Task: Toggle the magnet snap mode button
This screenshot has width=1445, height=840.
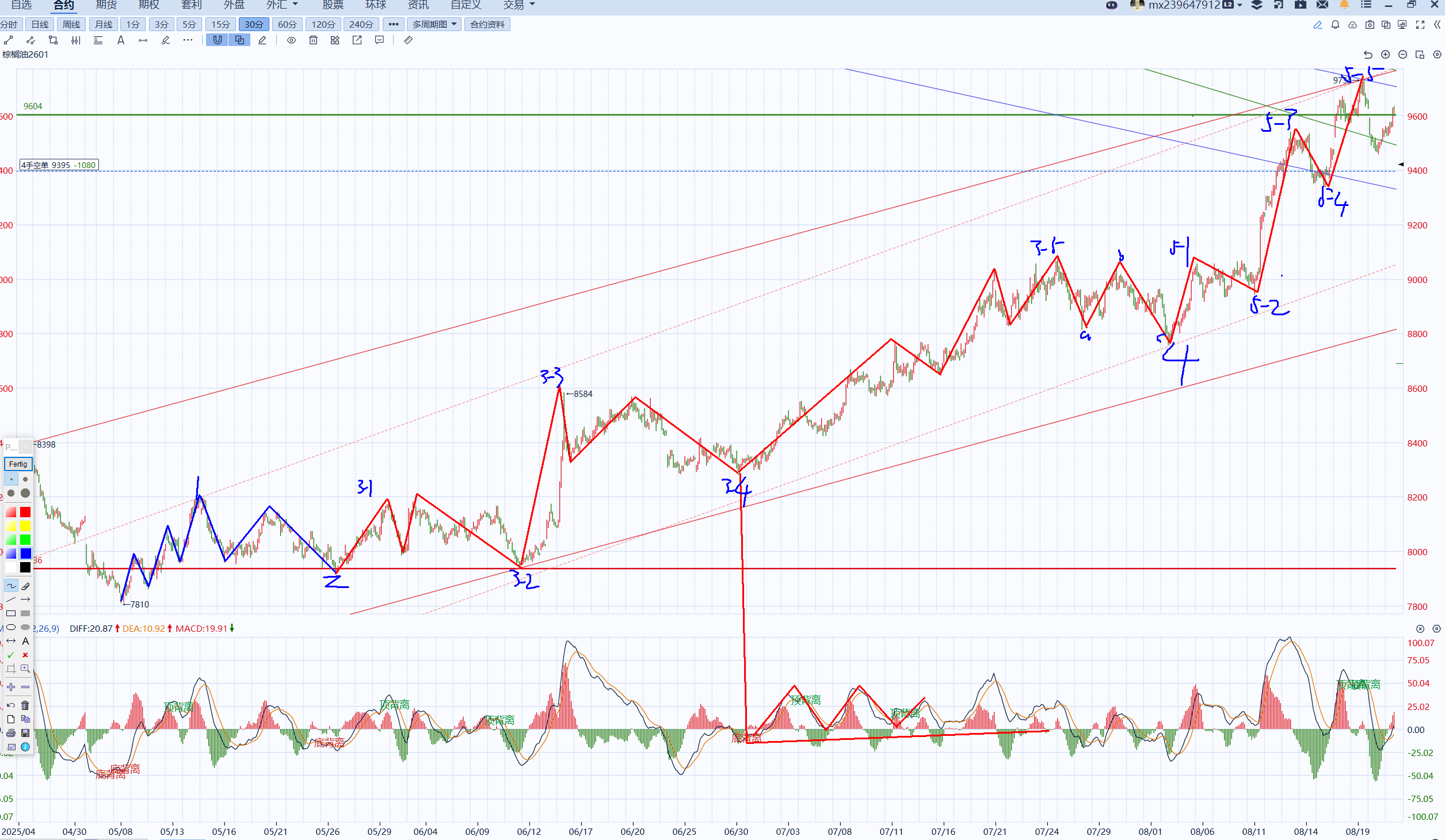Action: [217, 40]
